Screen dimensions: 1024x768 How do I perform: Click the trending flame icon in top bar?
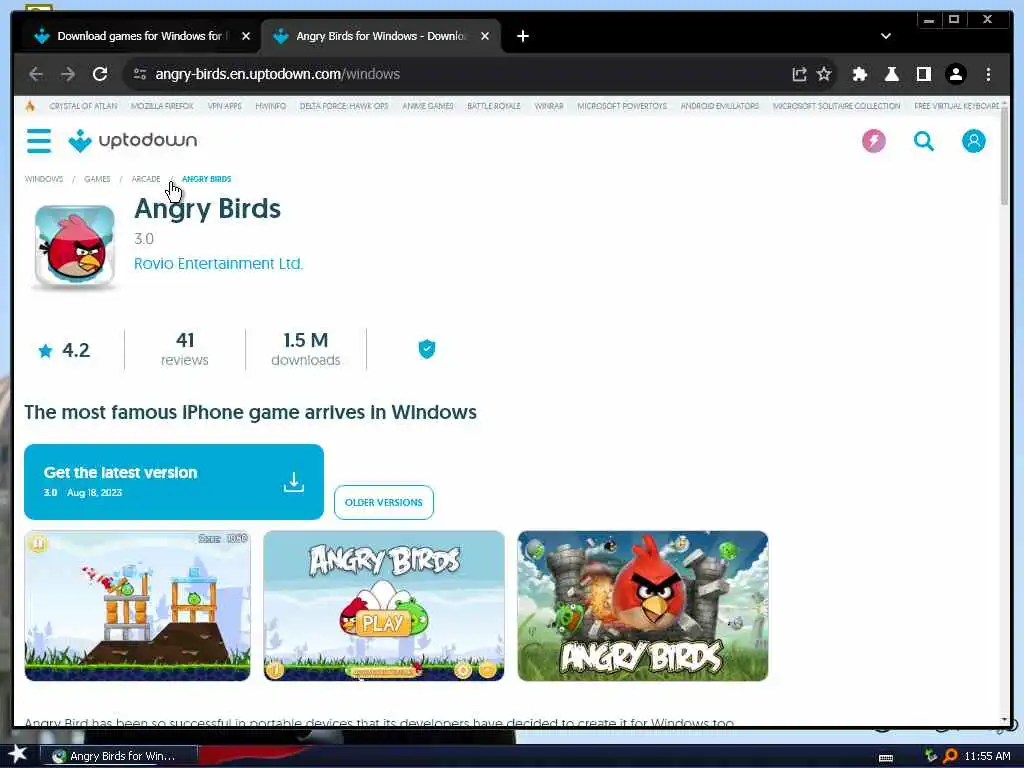tap(30, 106)
